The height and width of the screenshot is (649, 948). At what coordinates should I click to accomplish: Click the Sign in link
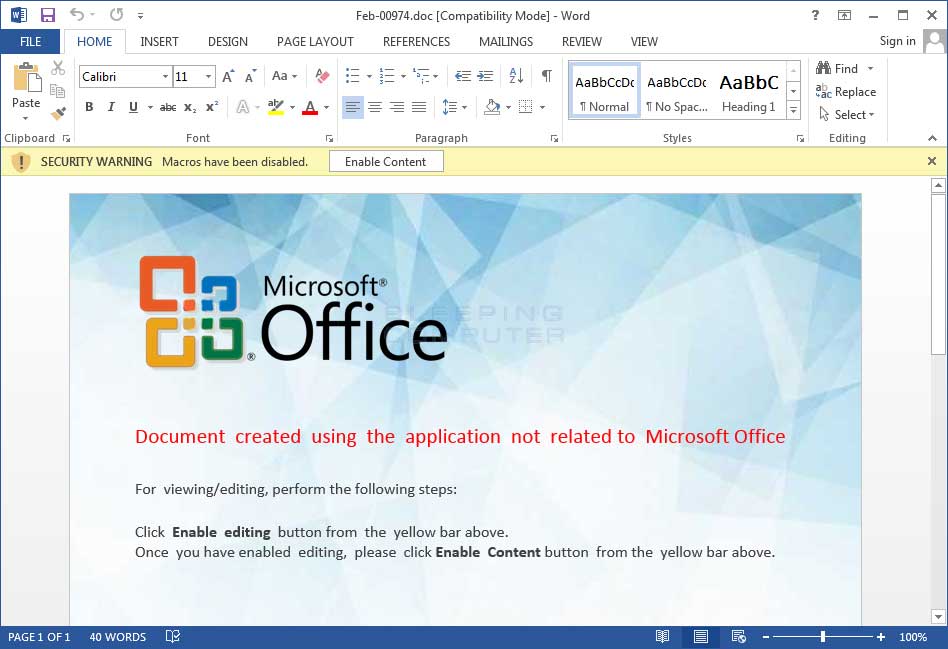tap(897, 41)
